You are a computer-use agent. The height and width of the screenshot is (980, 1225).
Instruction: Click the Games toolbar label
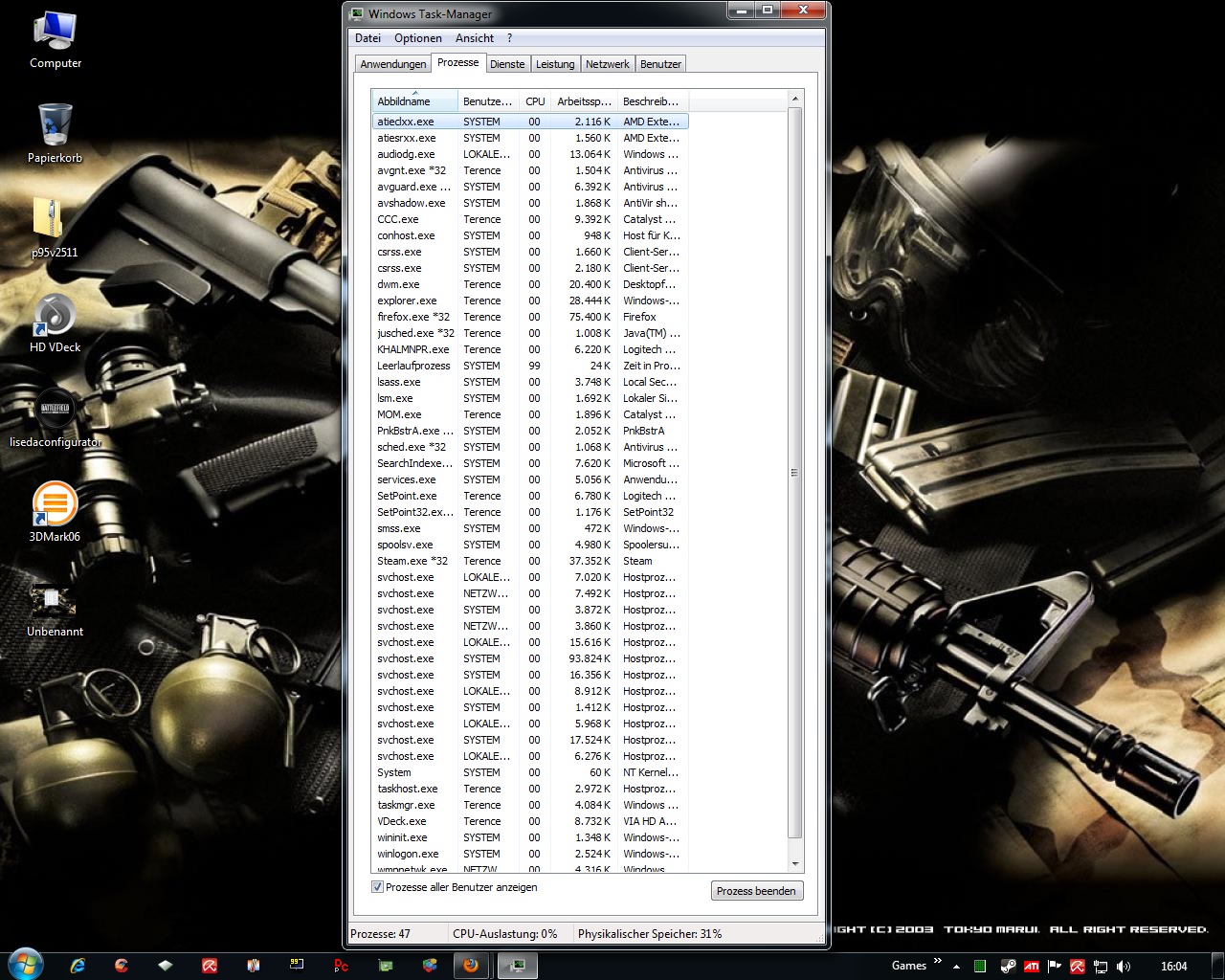tap(908, 966)
